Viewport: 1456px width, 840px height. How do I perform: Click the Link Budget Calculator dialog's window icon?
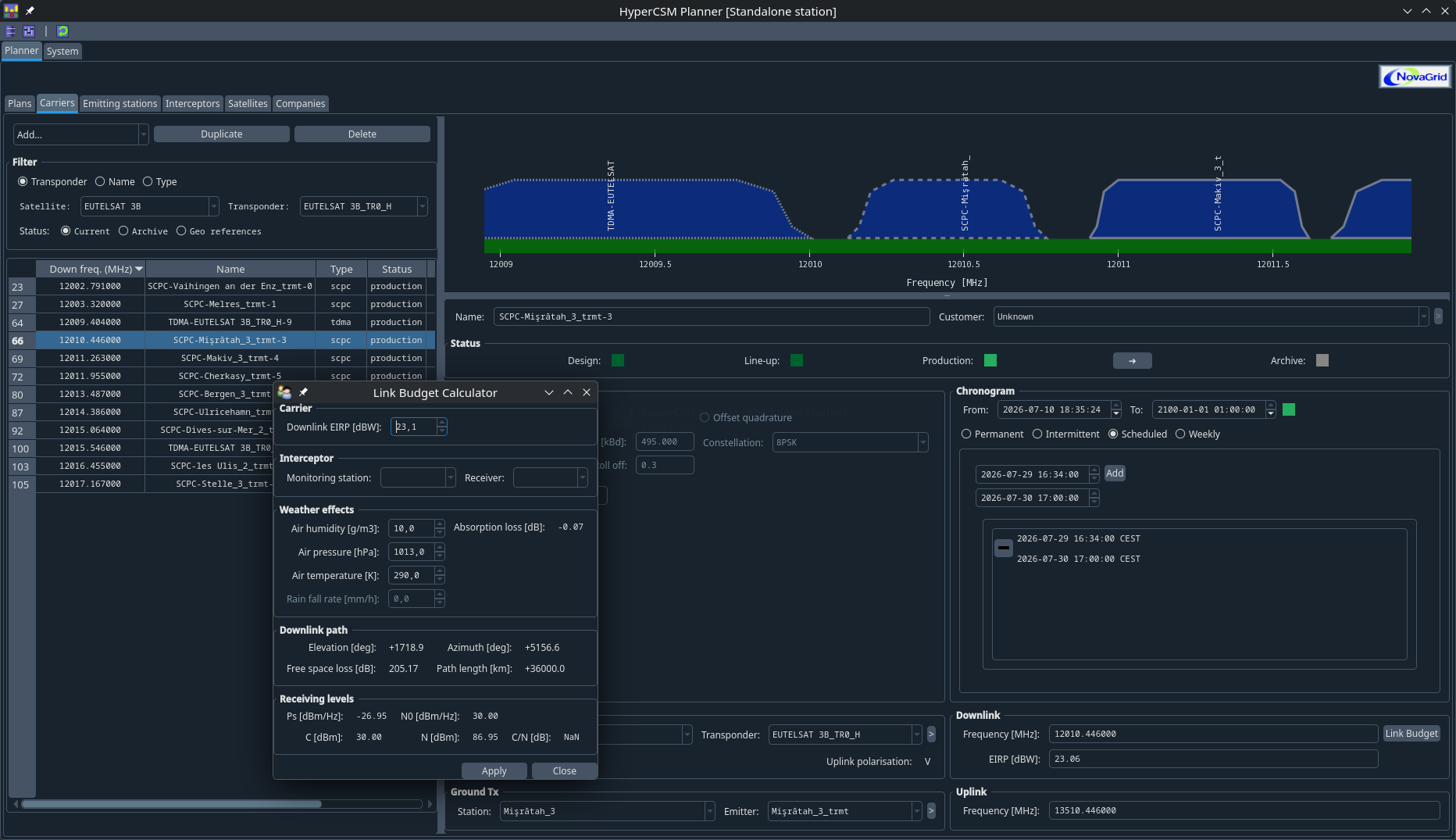[x=285, y=393]
